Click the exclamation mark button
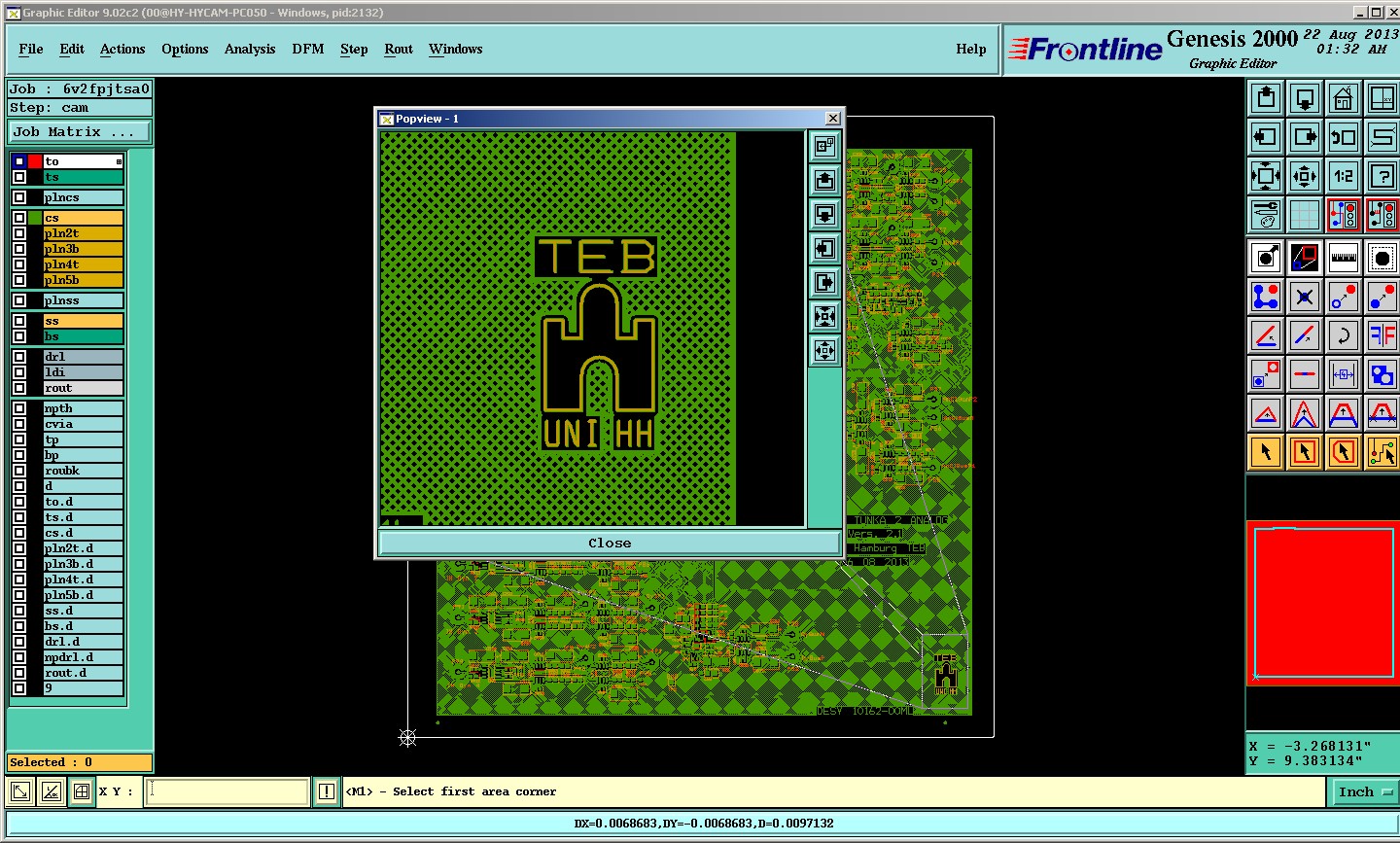The width and height of the screenshot is (1400, 843). 327,791
